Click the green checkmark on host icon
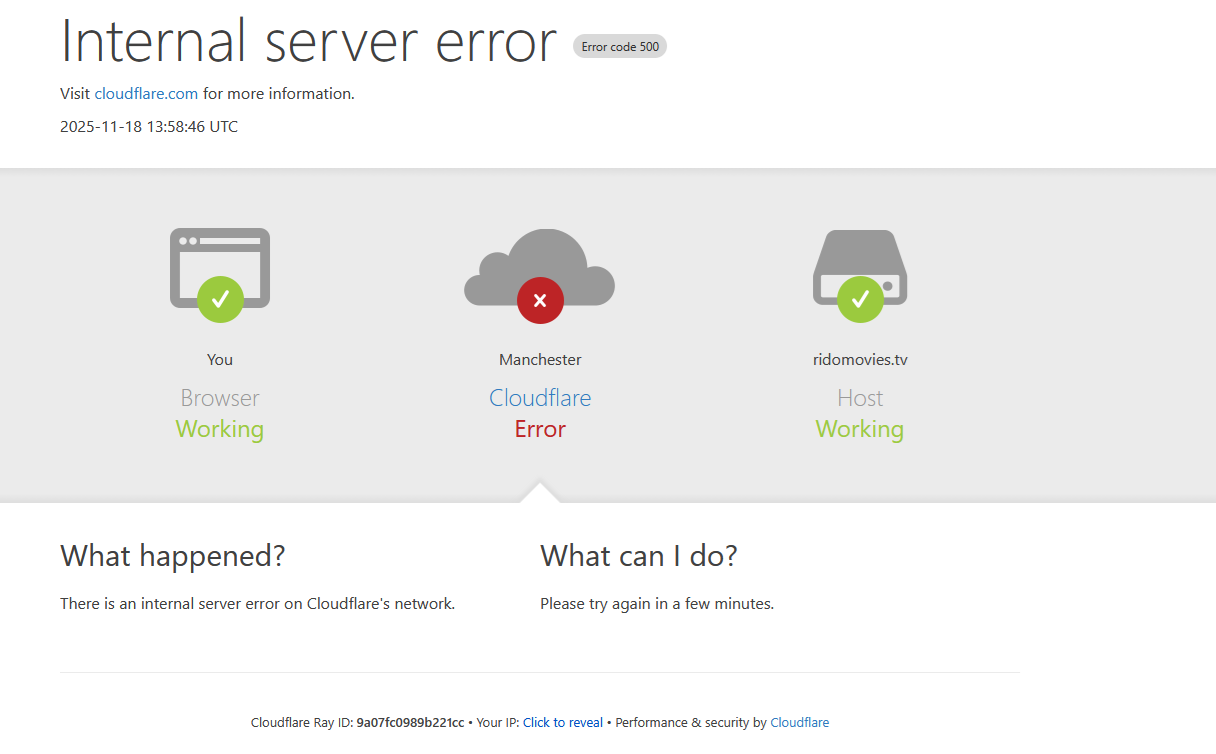Image resolution: width=1216 pixels, height=754 pixels. tap(860, 299)
